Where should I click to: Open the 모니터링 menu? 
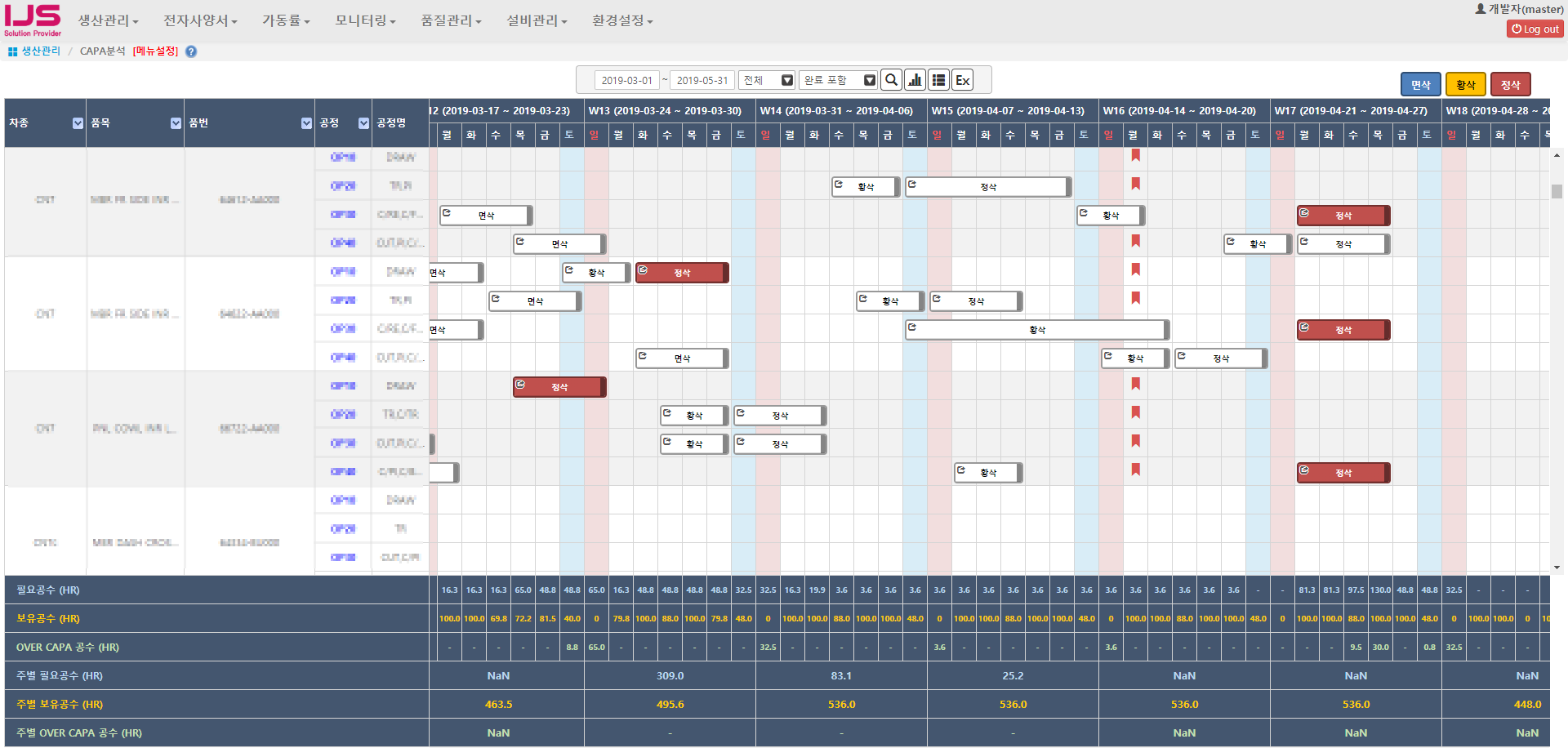[x=365, y=20]
